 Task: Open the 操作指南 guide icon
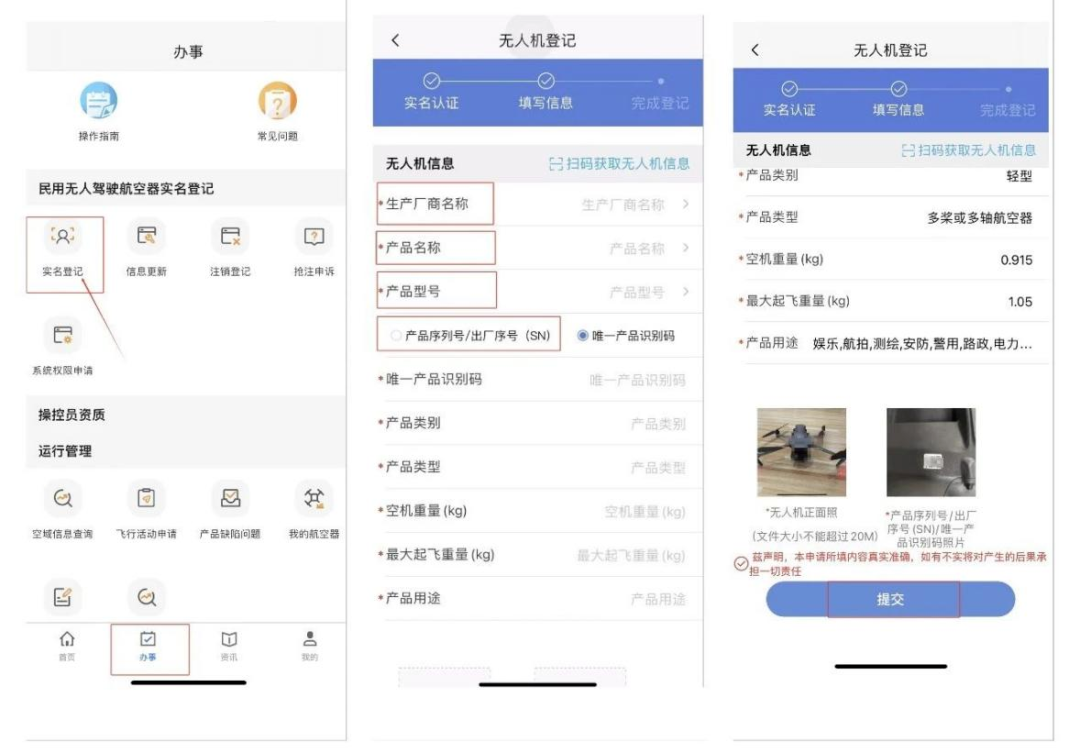[99, 102]
